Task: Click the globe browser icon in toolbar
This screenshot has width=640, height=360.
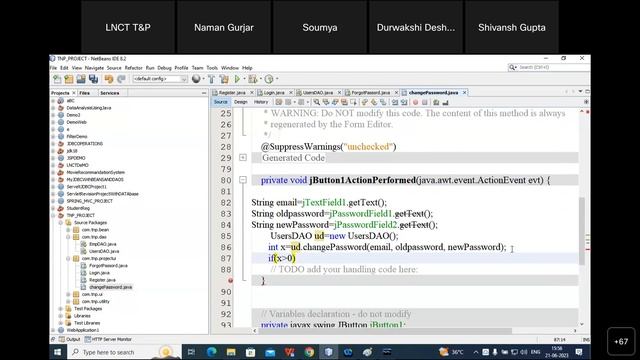Action: [196, 79]
